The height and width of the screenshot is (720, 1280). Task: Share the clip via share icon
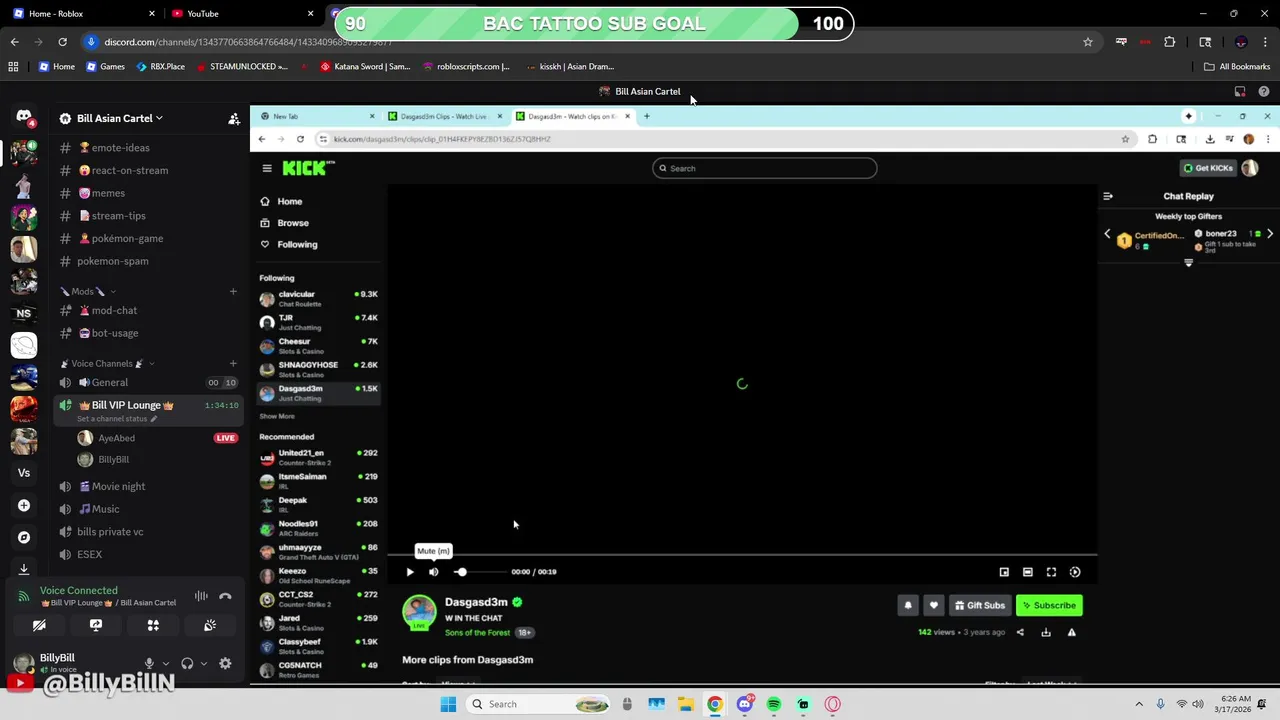click(x=1020, y=632)
